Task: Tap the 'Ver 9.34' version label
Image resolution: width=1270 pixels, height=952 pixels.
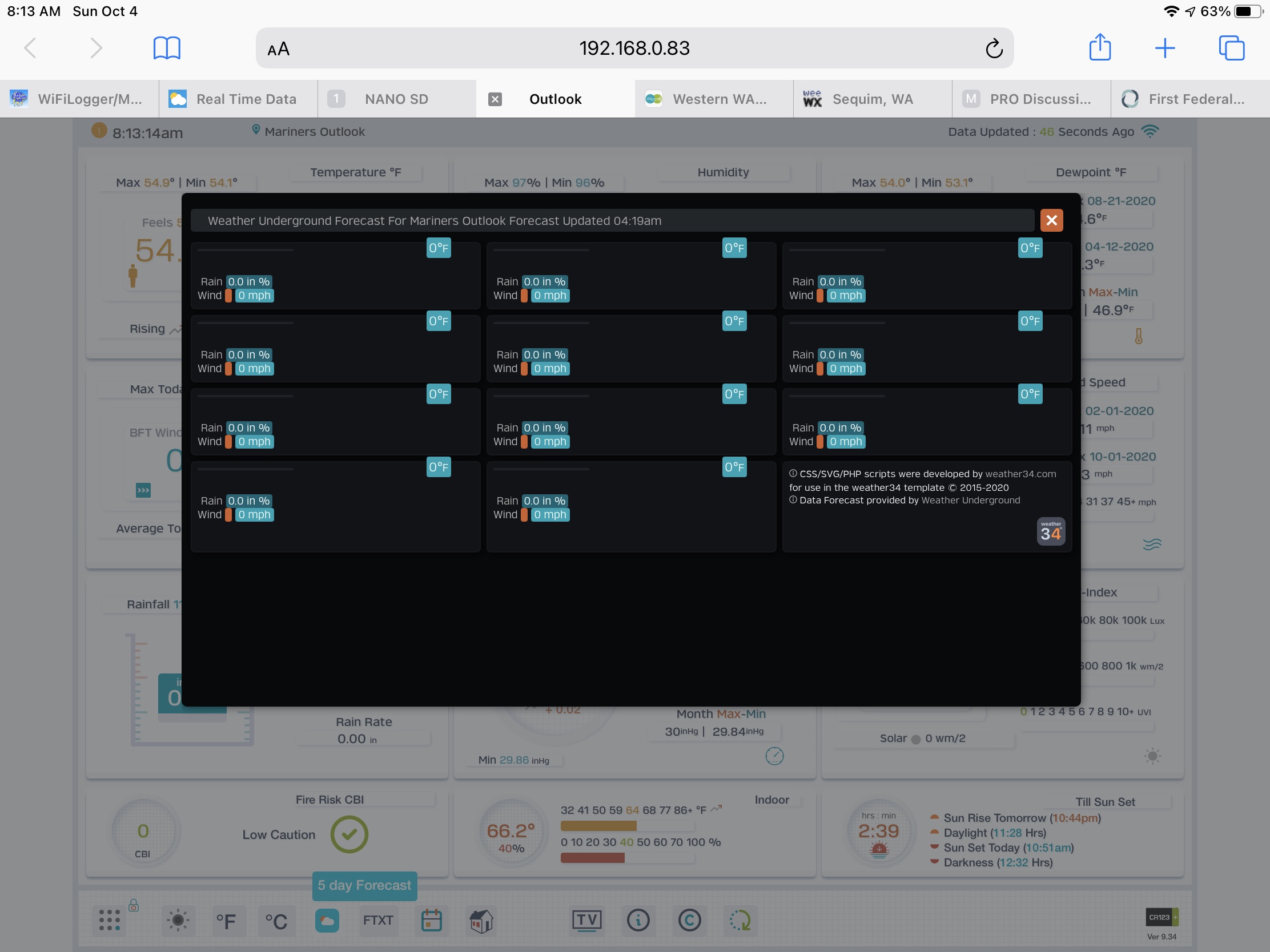Action: click(1162, 937)
